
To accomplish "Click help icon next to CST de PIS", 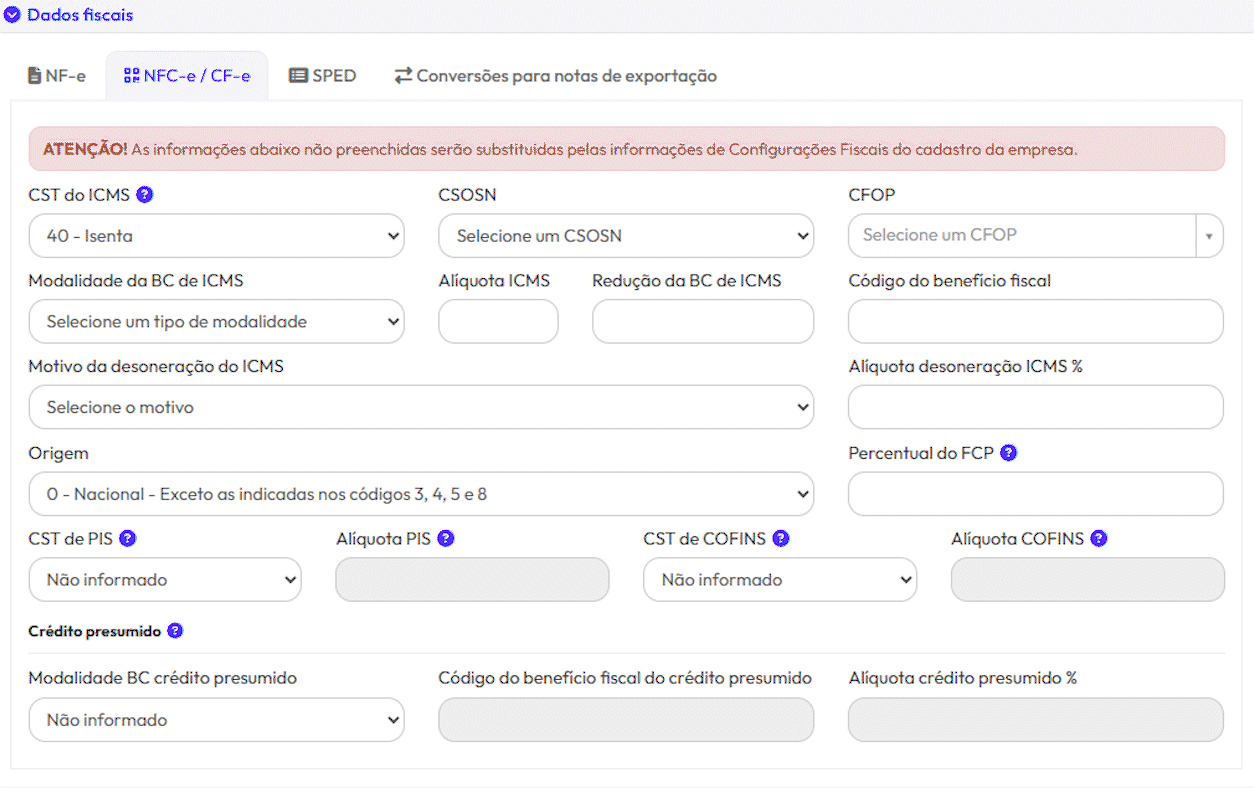I will (x=127, y=539).
